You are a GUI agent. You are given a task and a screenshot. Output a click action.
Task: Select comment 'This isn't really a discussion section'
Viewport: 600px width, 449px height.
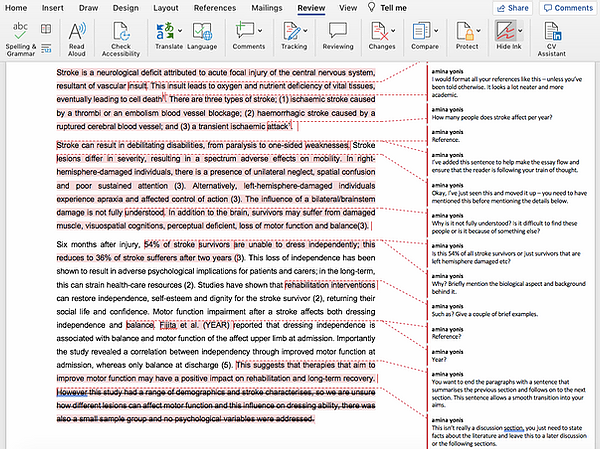[509, 432]
